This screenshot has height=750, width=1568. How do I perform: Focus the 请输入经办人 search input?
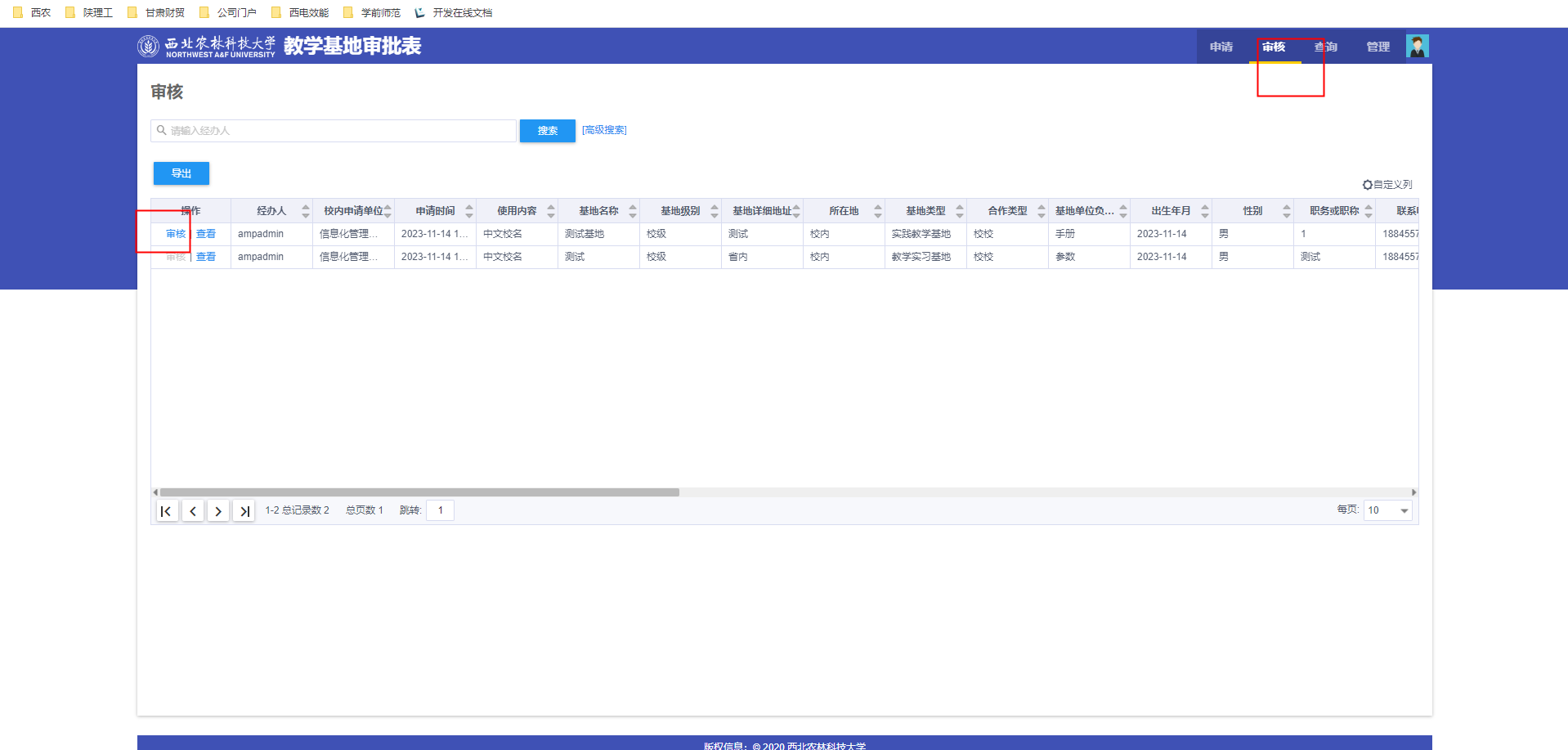click(335, 131)
